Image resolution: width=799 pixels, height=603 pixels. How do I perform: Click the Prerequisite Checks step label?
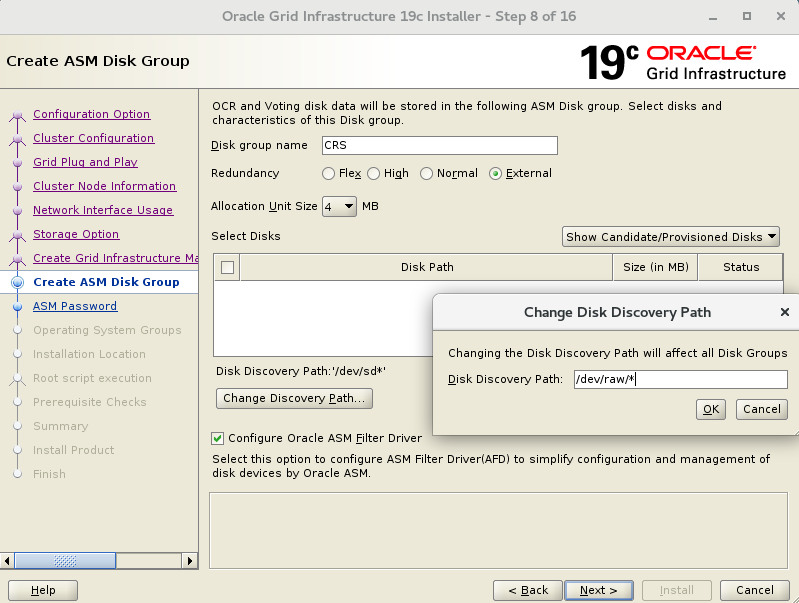(90, 402)
